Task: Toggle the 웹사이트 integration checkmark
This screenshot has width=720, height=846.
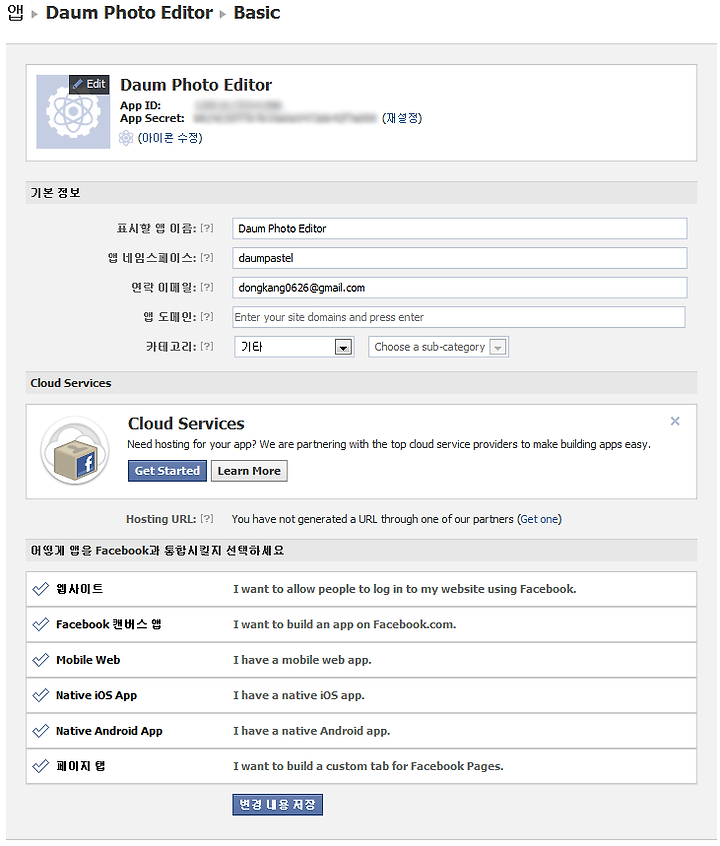Action: [x=40, y=589]
